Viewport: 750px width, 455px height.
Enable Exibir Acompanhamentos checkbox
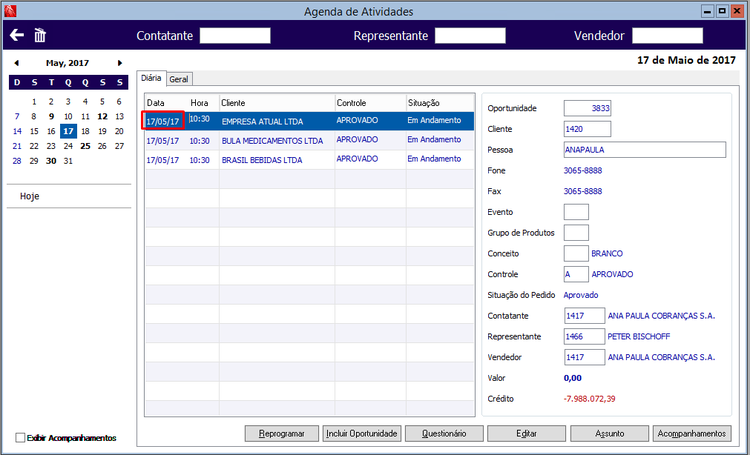click(x=20, y=437)
